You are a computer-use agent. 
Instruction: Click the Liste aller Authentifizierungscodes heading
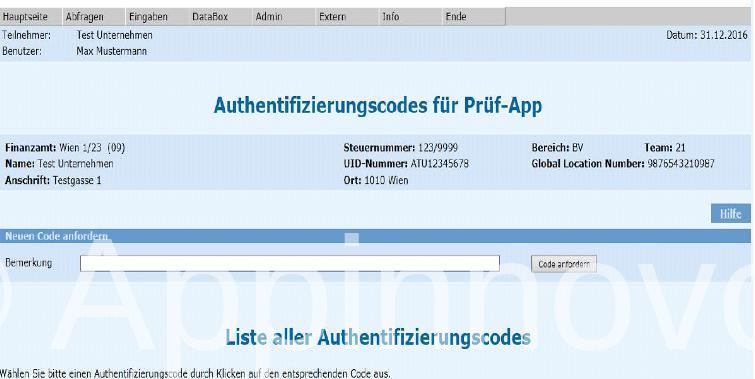coord(378,338)
